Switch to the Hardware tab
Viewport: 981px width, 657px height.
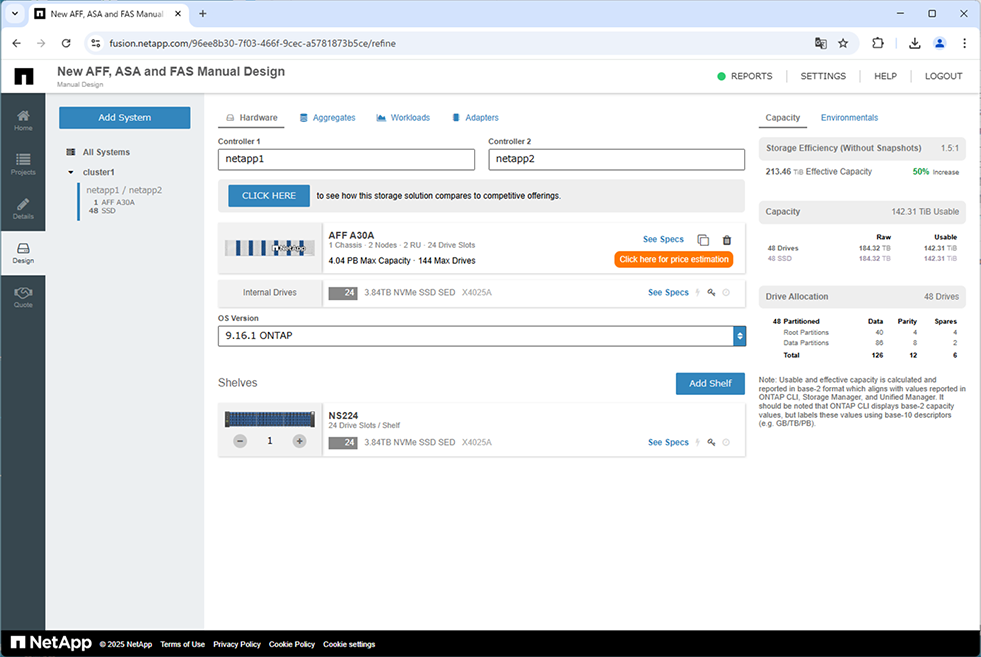point(252,118)
